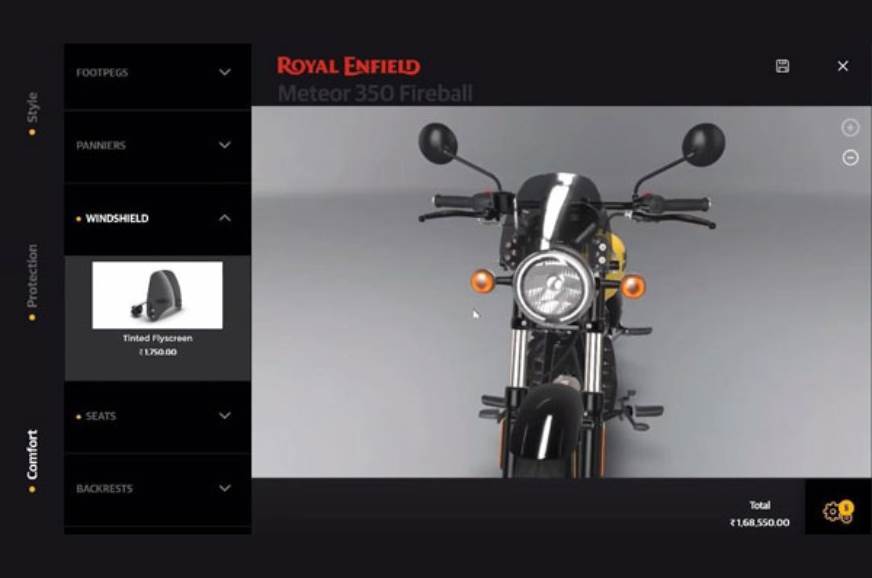Switch to the Style tab

tap(32, 110)
